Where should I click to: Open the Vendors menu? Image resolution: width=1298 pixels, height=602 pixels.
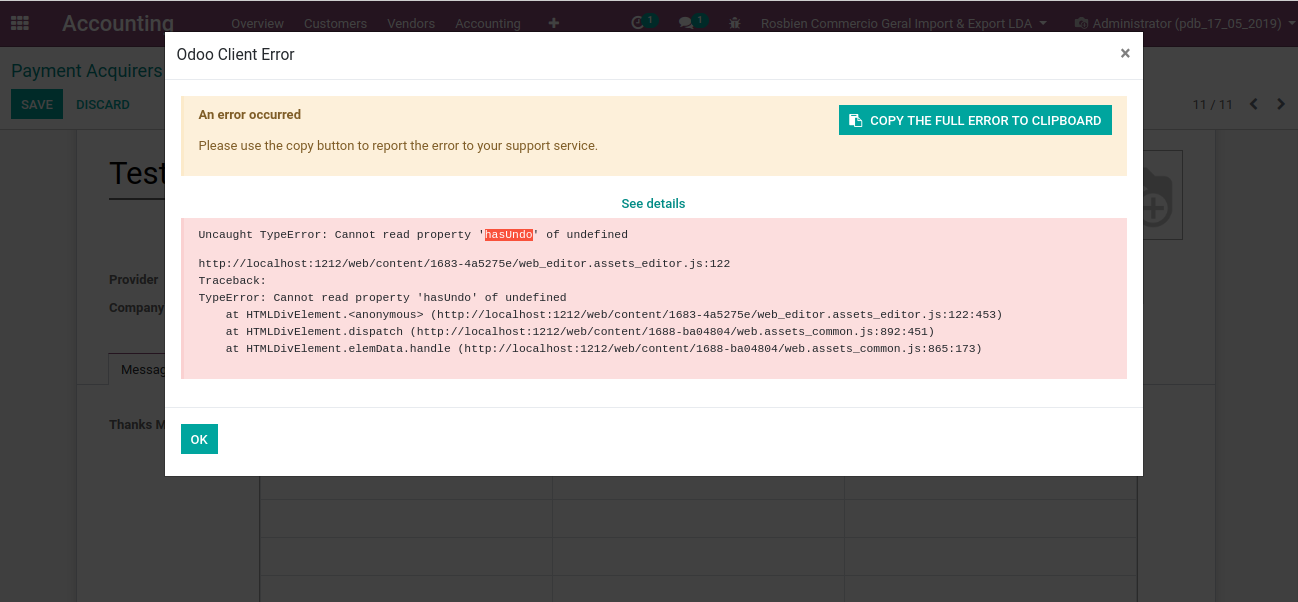pos(411,23)
